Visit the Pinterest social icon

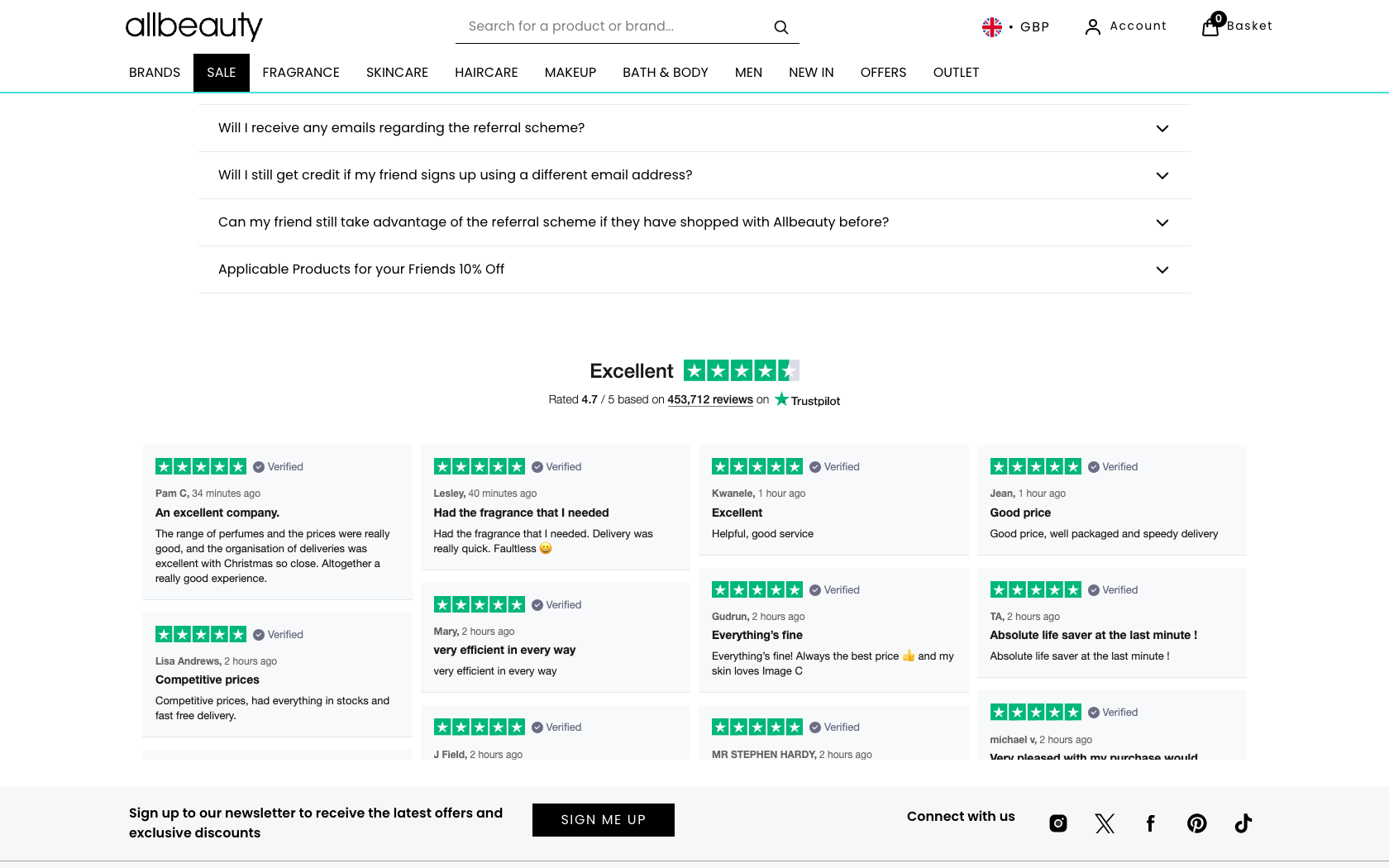[x=1196, y=823]
